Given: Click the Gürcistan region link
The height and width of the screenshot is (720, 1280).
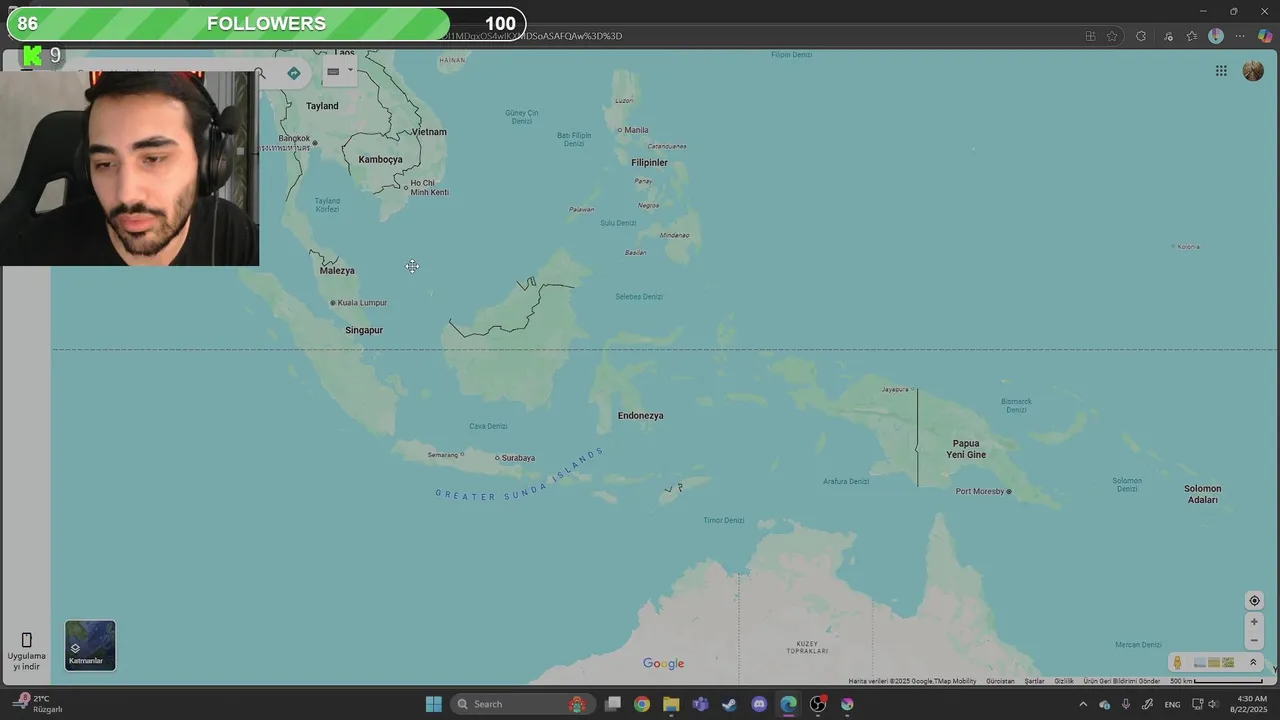Looking at the screenshot, I should (1000, 681).
